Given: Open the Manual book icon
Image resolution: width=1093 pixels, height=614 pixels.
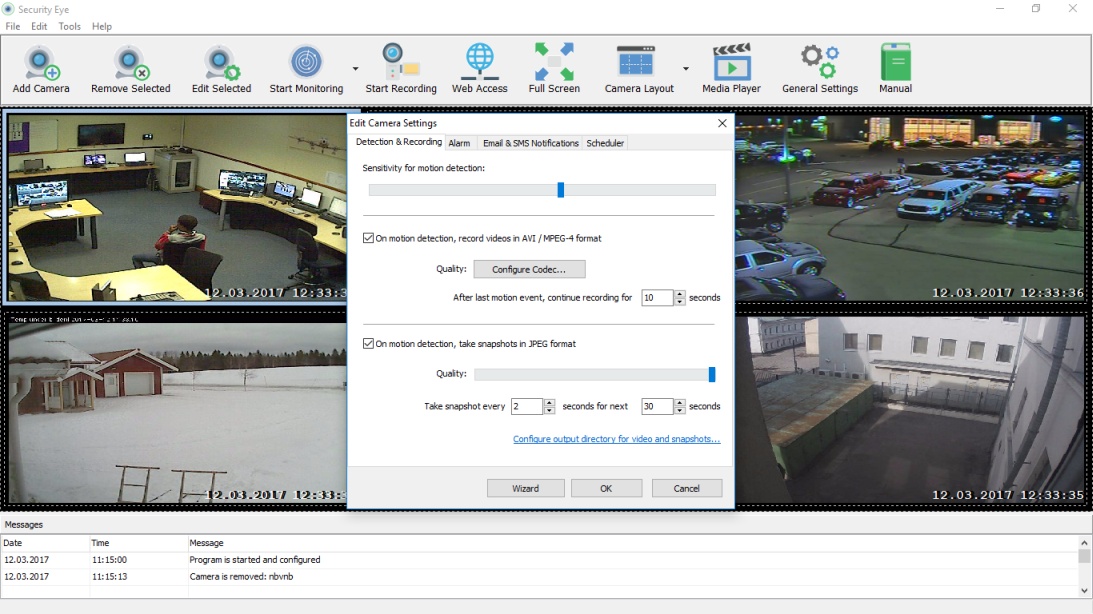Looking at the screenshot, I should 895,63.
